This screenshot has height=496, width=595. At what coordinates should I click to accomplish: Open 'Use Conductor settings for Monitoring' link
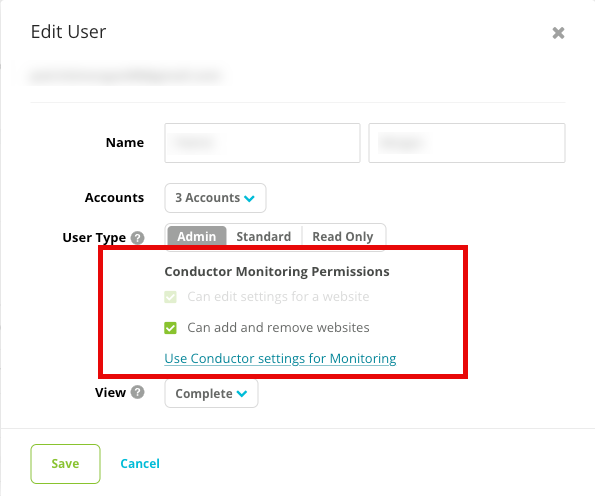point(280,359)
